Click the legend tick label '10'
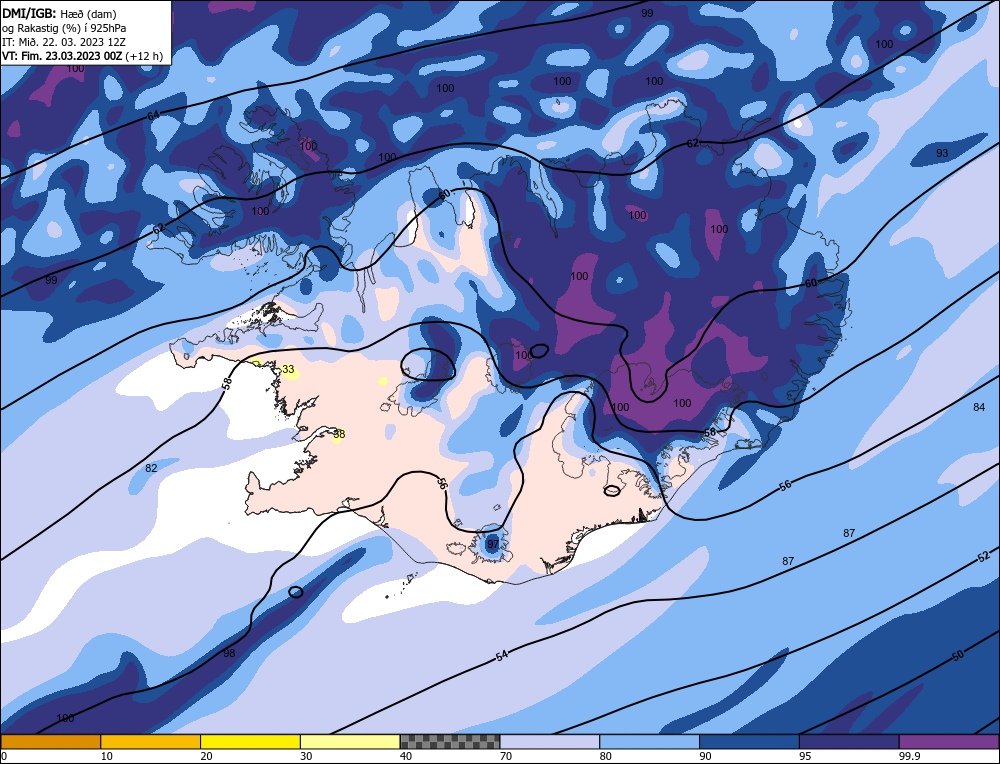This screenshot has height=764, width=1000. (x=107, y=756)
